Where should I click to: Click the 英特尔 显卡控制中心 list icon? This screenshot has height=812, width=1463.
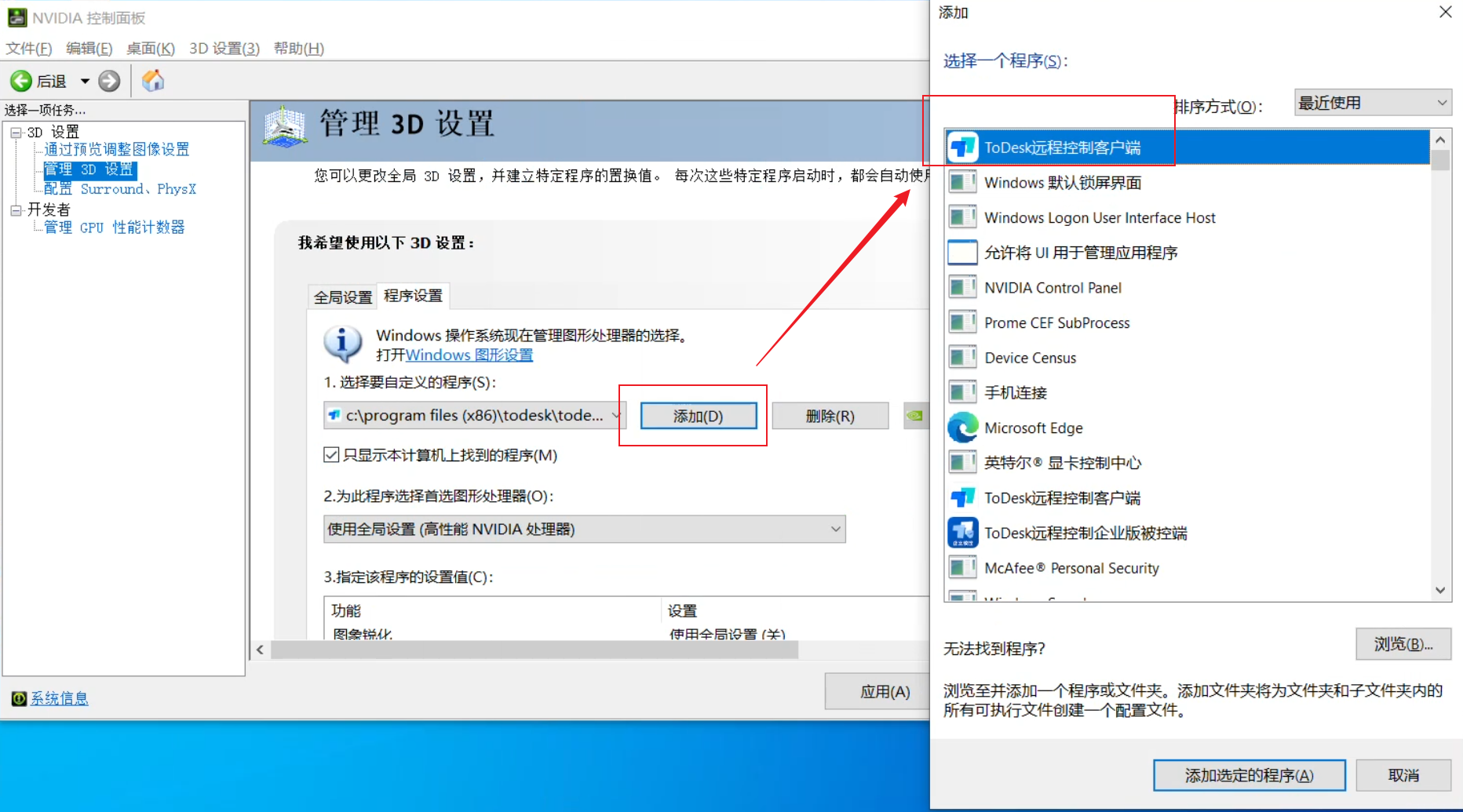(x=962, y=463)
